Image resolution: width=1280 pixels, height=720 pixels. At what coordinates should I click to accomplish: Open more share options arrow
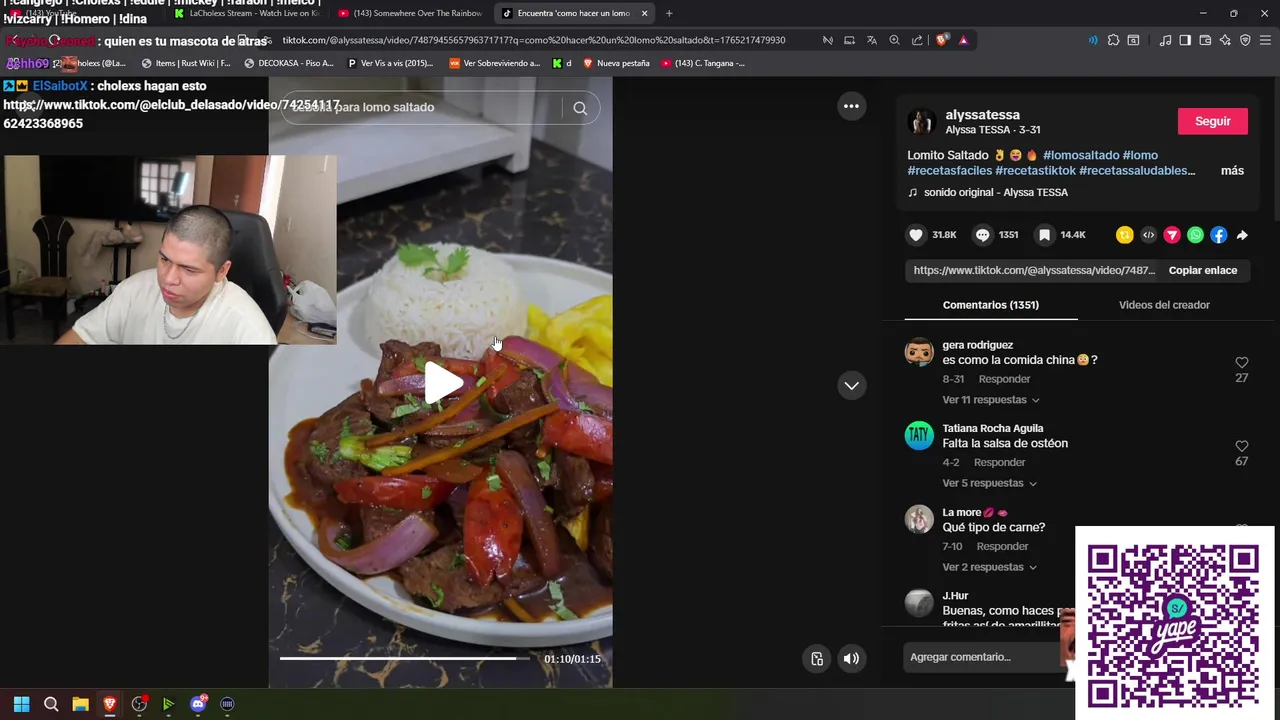[x=1242, y=235]
